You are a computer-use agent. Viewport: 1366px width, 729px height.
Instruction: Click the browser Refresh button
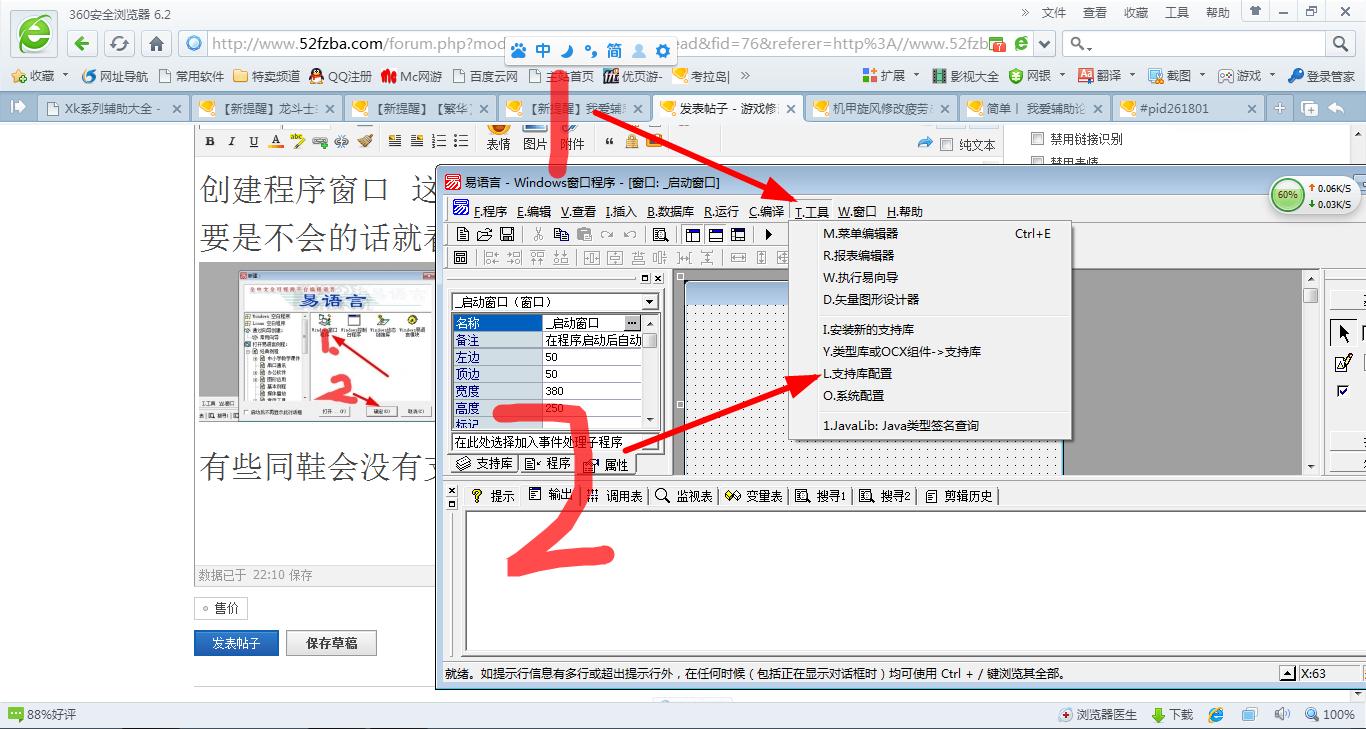119,43
